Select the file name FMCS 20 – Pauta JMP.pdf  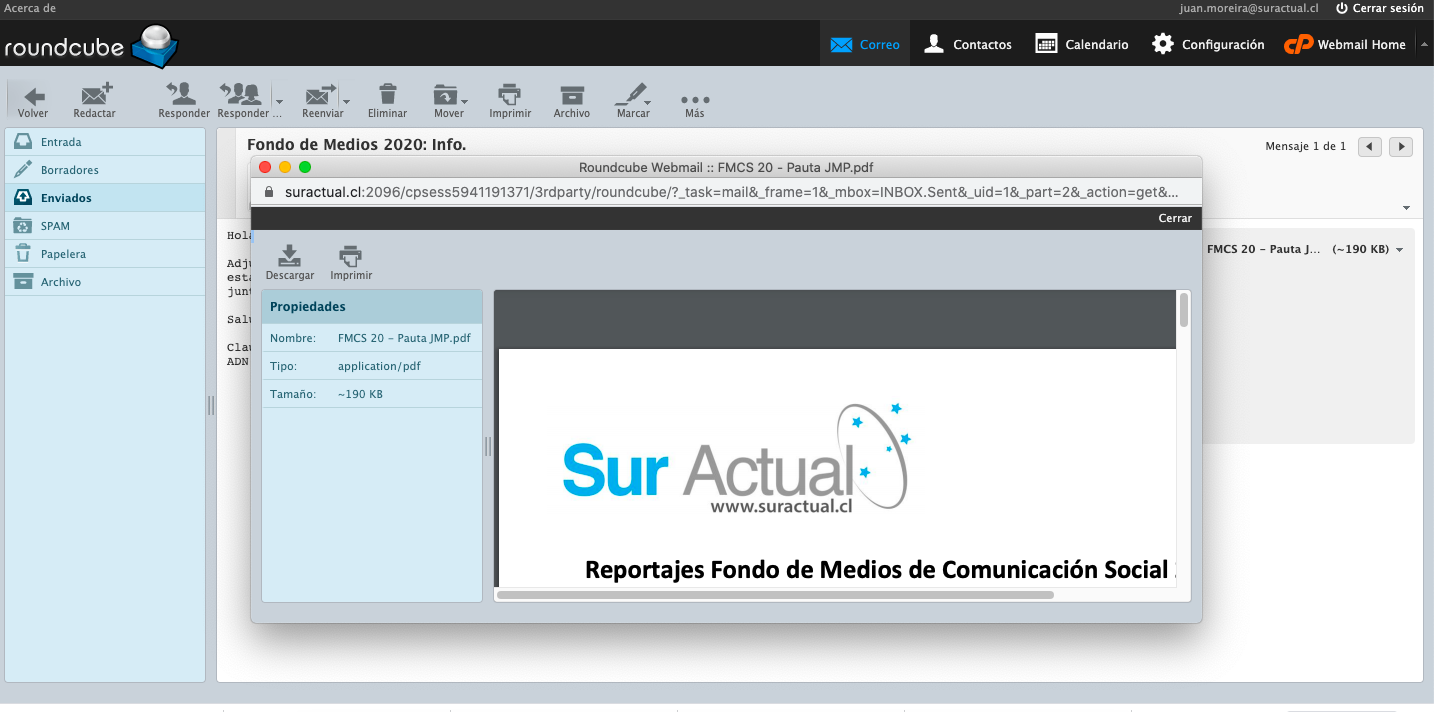pyautogui.click(x=404, y=338)
